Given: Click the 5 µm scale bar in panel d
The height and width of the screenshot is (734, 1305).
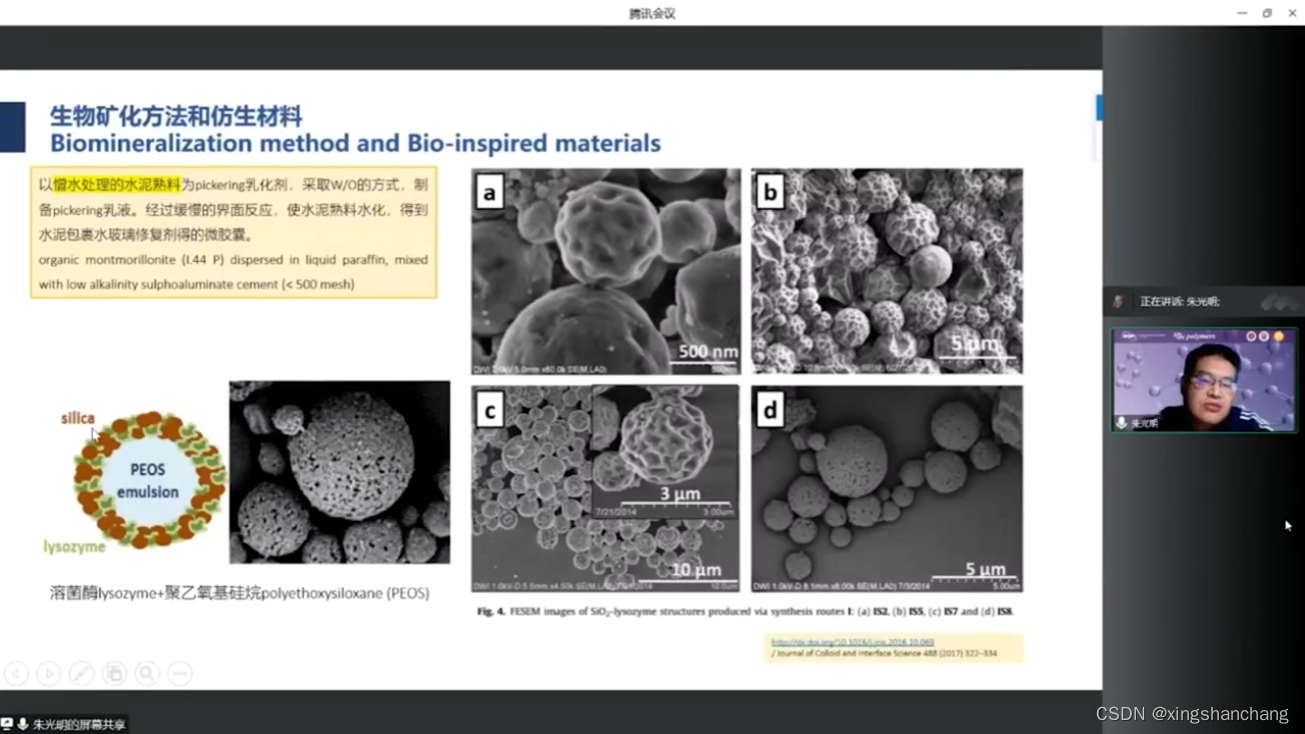Looking at the screenshot, I should pyautogui.click(x=977, y=572).
